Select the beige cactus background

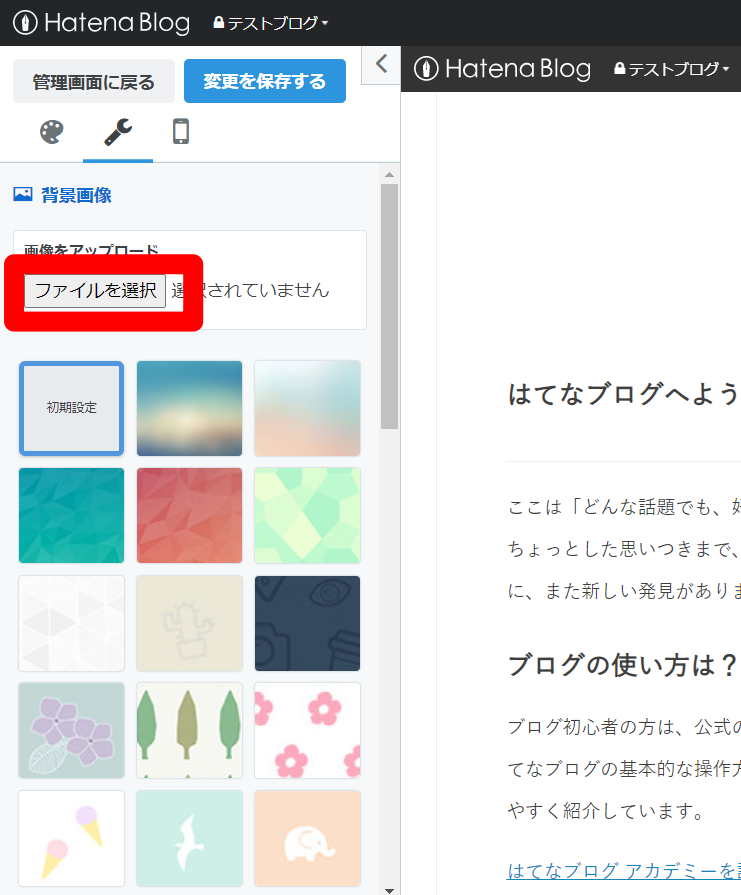point(190,623)
